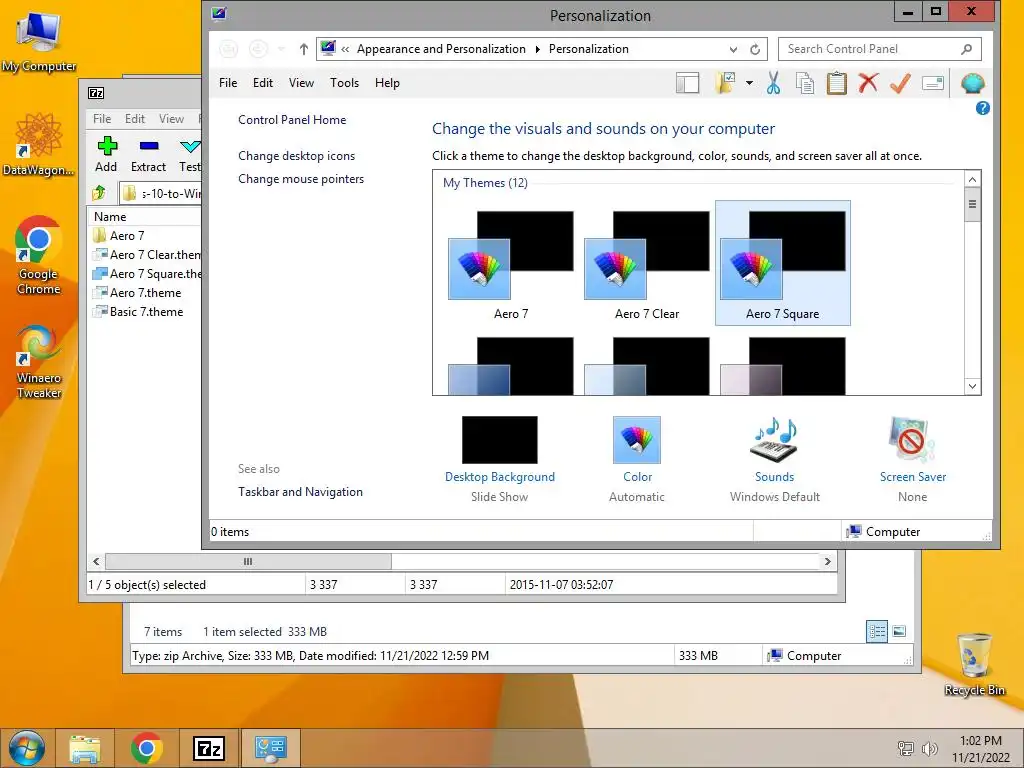Select the Aero 7 Clear theme
1024x768 pixels.
click(x=647, y=263)
